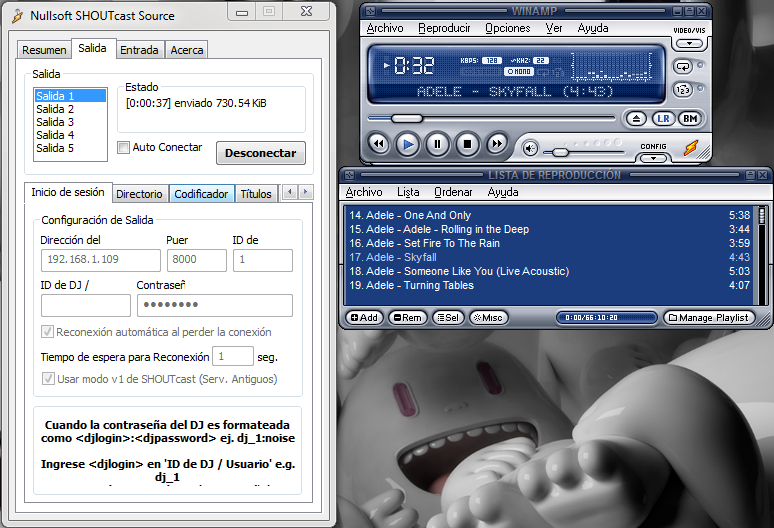This screenshot has height=528, width=774.
Task: Open the Directorio tab
Action: (139, 194)
